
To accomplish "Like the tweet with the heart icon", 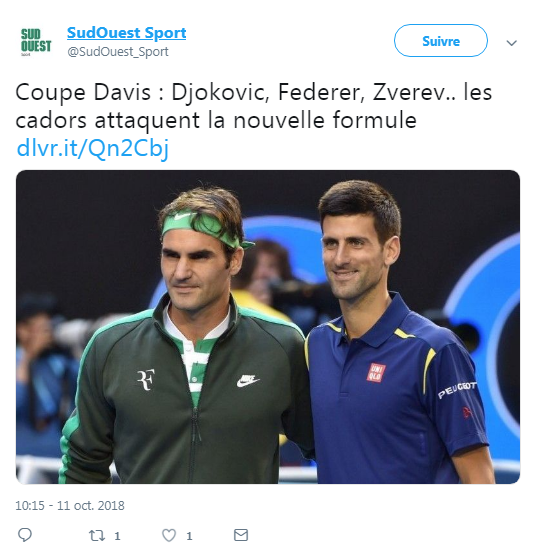I will tap(169, 535).
